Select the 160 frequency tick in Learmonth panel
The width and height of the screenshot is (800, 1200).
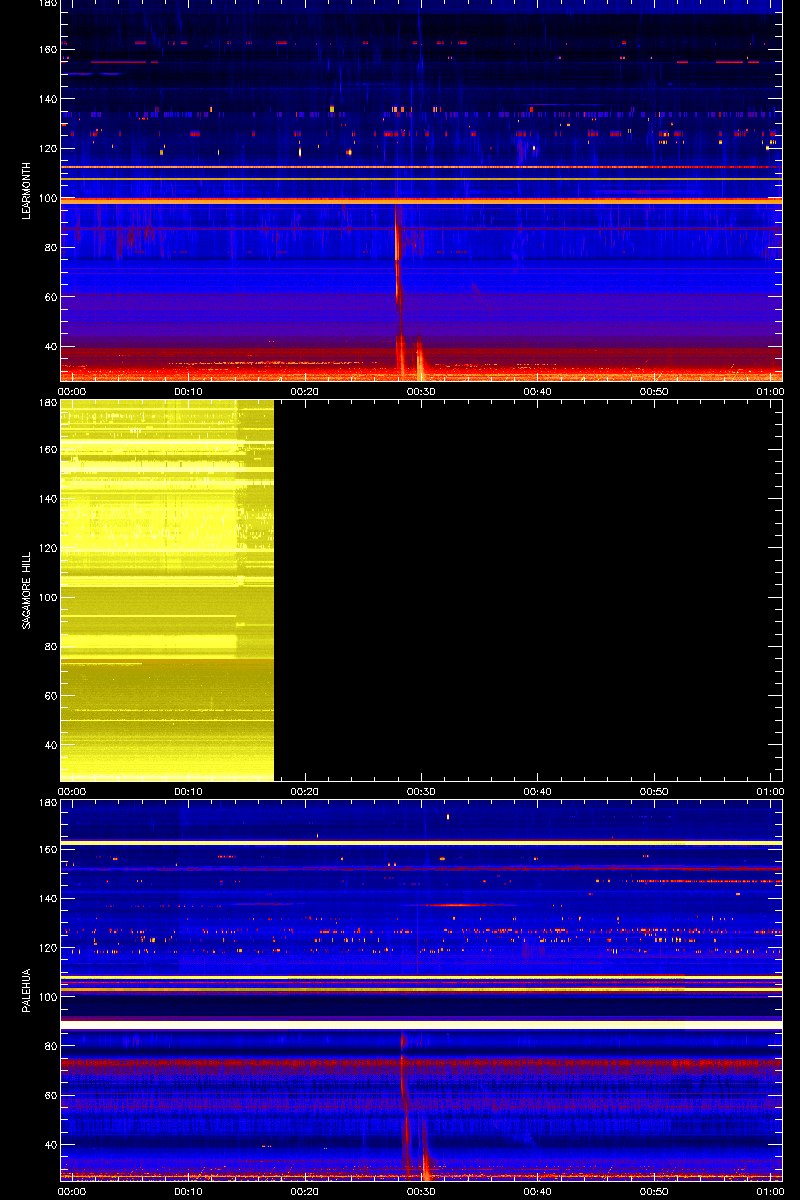[x=47, y=49]
